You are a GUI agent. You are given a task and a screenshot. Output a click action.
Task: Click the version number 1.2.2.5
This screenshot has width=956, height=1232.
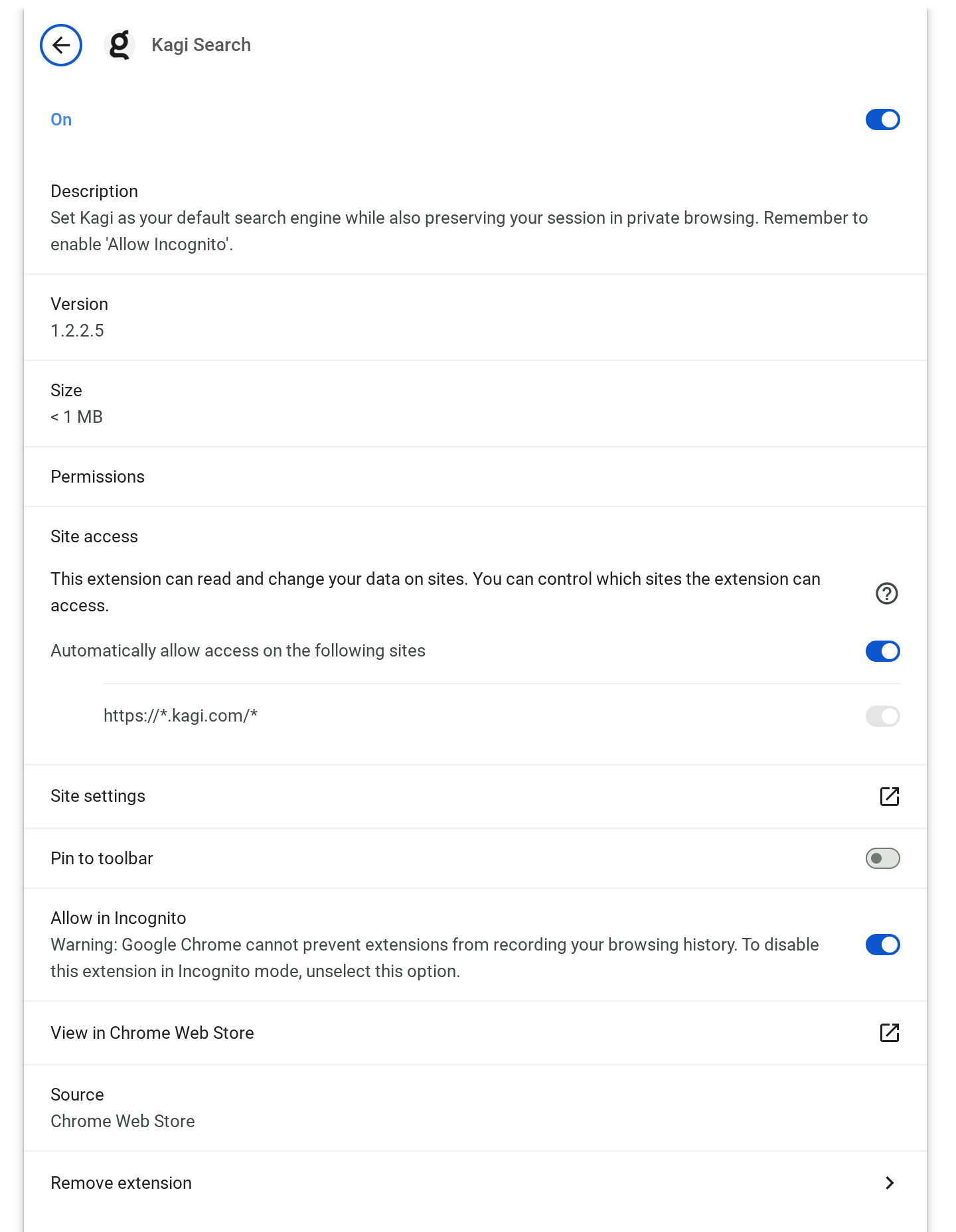point(78,331)
